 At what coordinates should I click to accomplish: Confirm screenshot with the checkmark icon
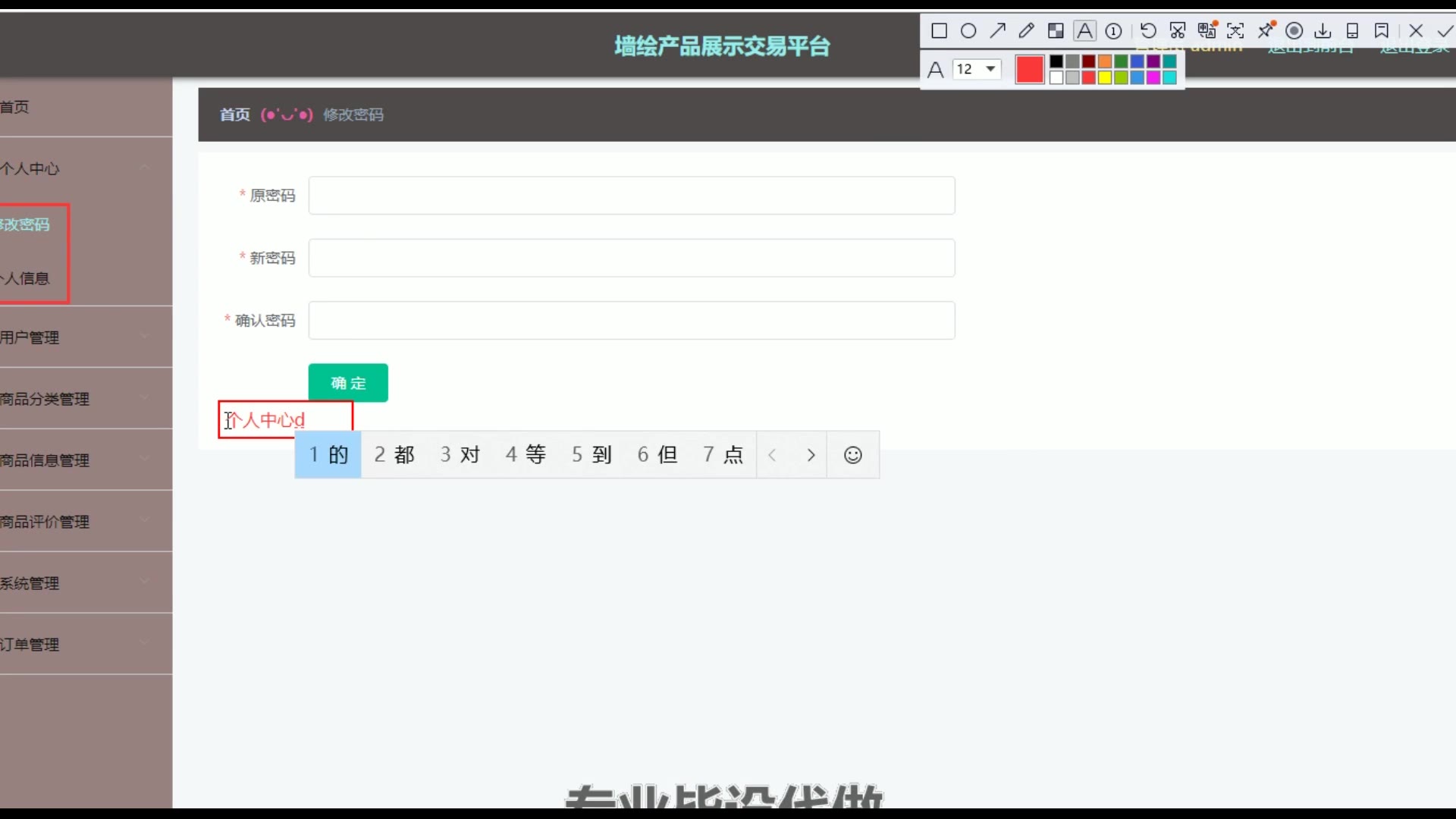1445,31
